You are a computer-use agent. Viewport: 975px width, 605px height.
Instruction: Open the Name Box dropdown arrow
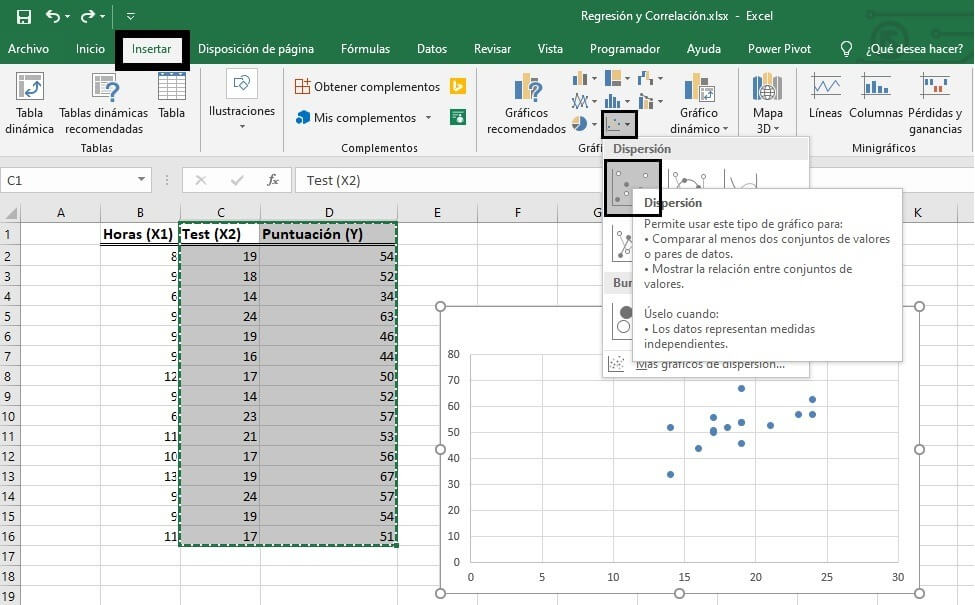141,180
